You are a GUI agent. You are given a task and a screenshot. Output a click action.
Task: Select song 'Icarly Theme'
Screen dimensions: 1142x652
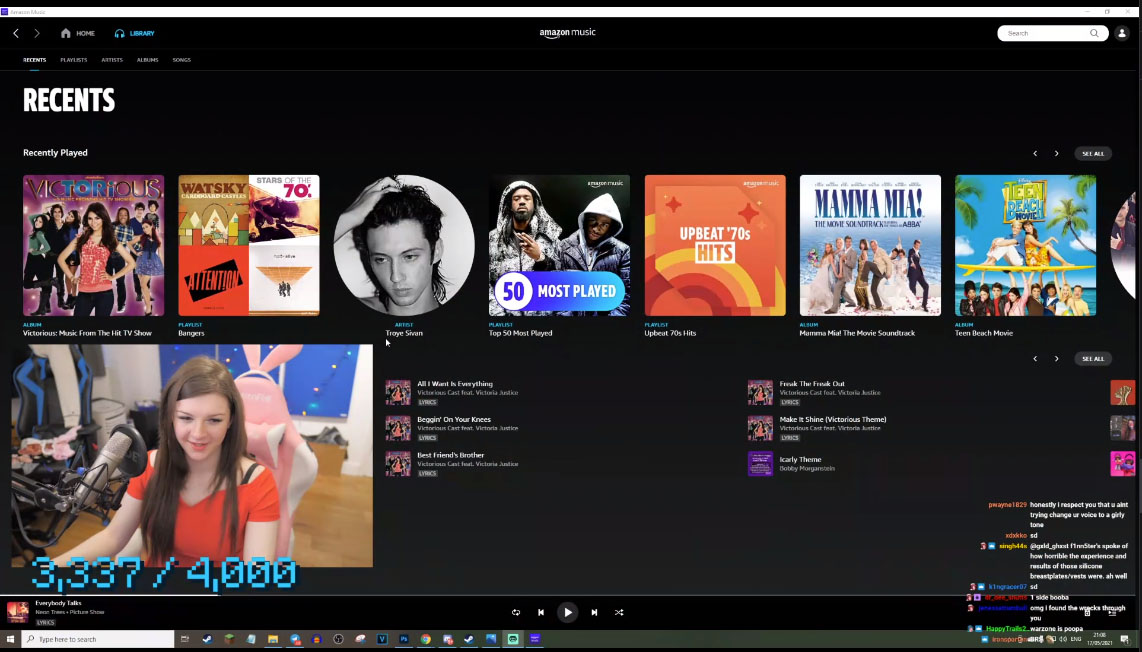point(800,460)
